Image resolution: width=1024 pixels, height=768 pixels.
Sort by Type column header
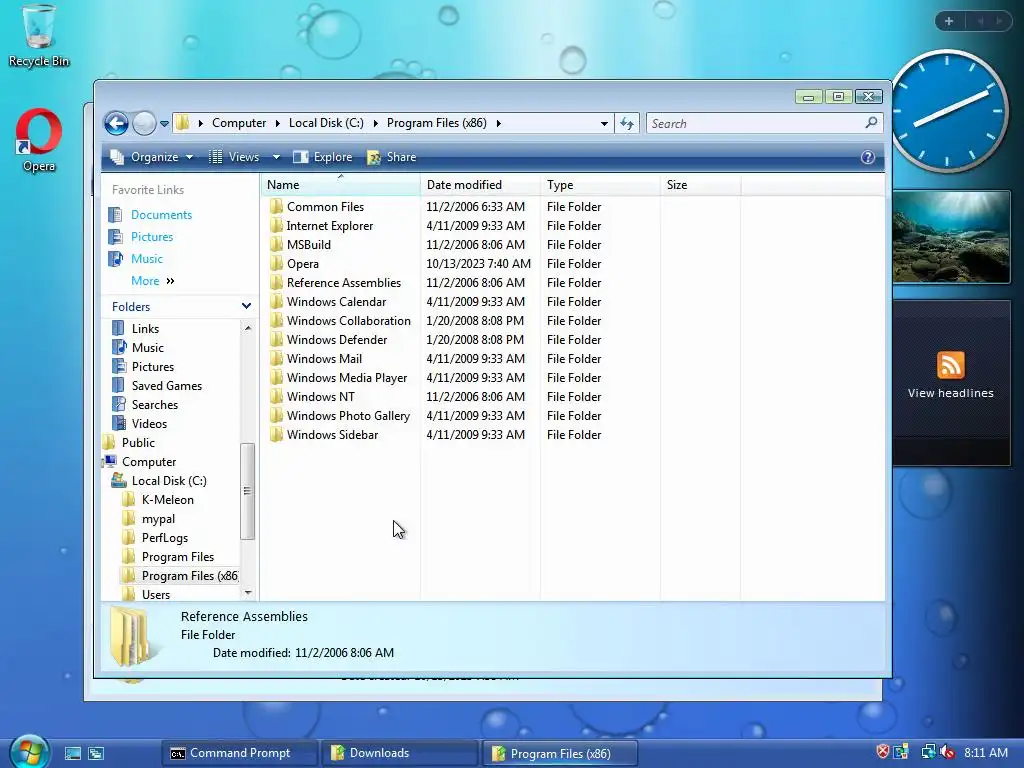[600, 185]
